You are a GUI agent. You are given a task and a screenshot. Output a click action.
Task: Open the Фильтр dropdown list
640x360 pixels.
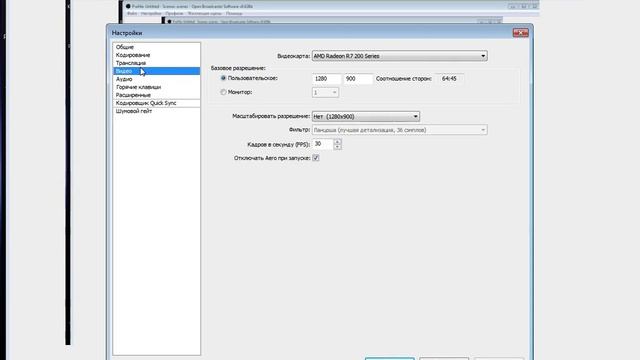pos(400,130)
